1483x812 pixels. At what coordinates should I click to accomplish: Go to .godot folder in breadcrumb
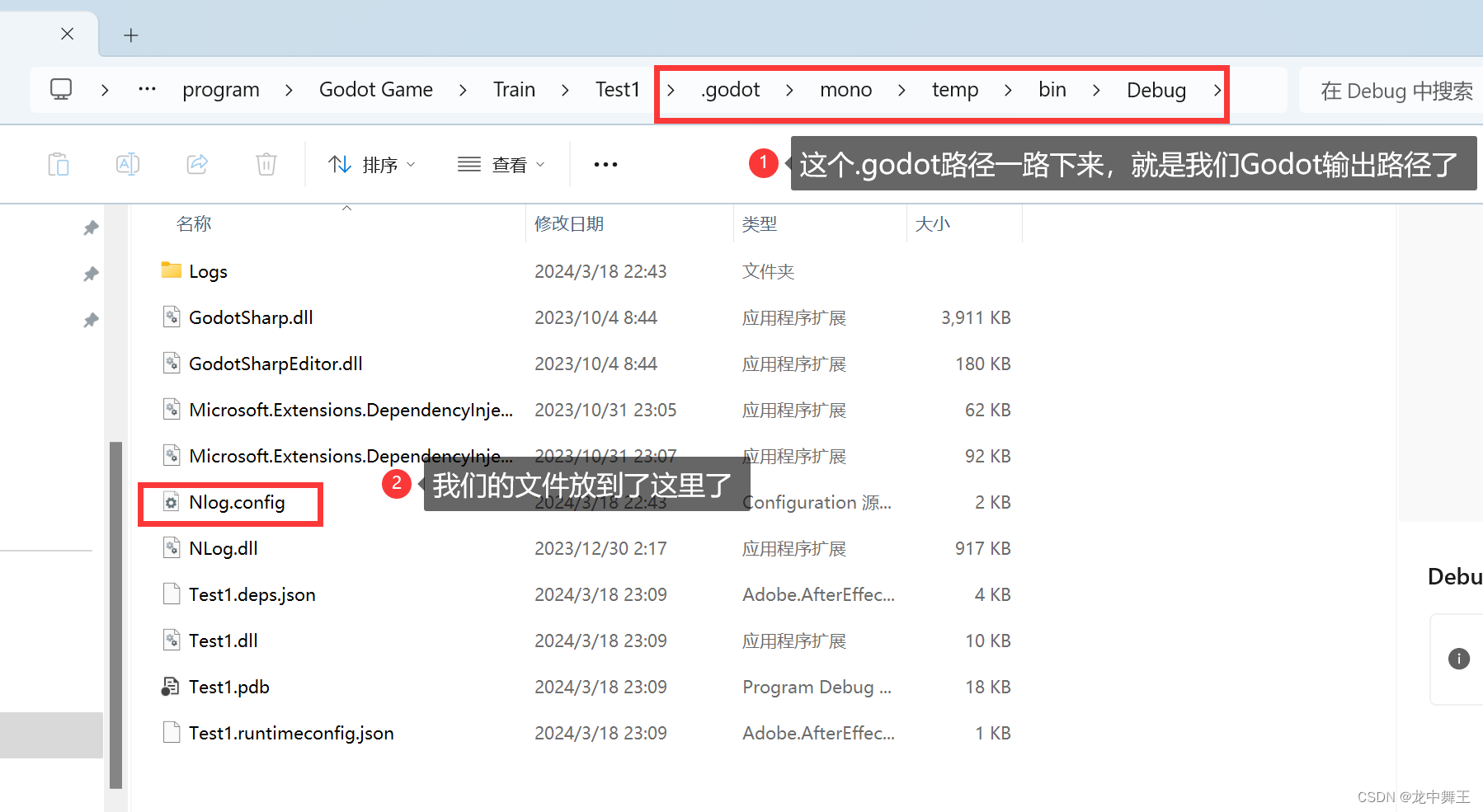coord(730,90)
